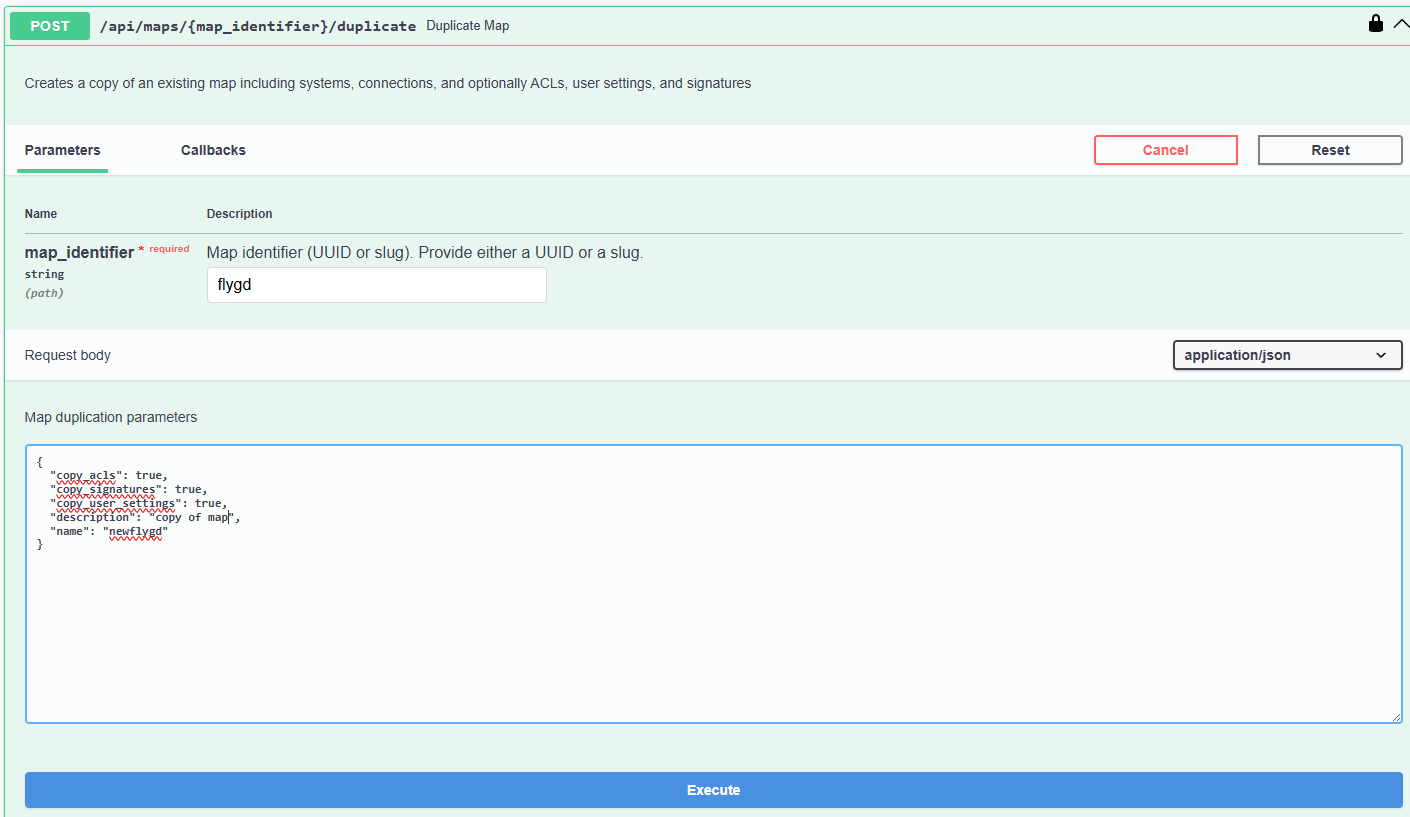Click the authorization lock icon
This screenshot has height=817, width=1410.
tap(1376, 23)
